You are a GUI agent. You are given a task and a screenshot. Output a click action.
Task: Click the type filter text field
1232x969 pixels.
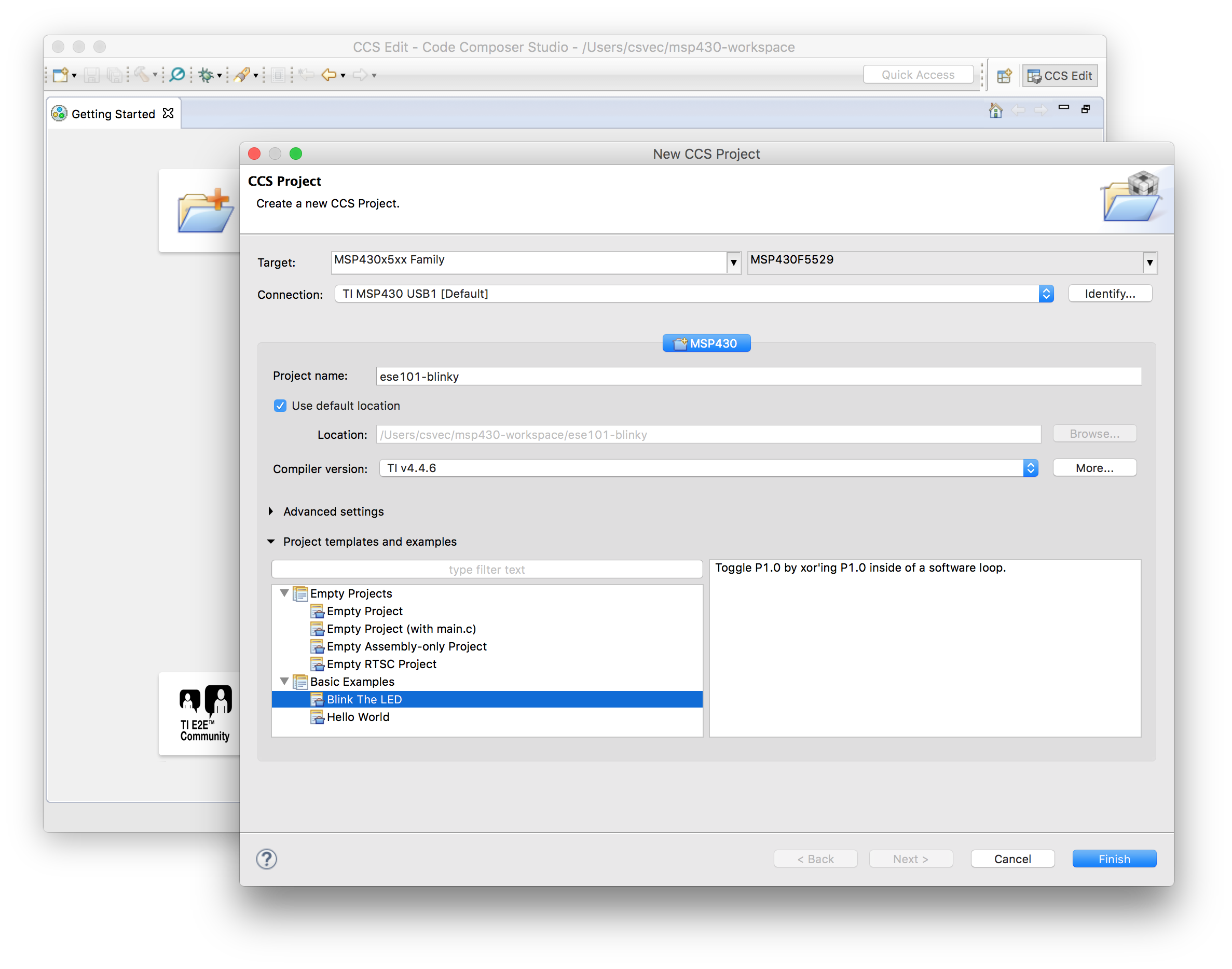point(487,570)
